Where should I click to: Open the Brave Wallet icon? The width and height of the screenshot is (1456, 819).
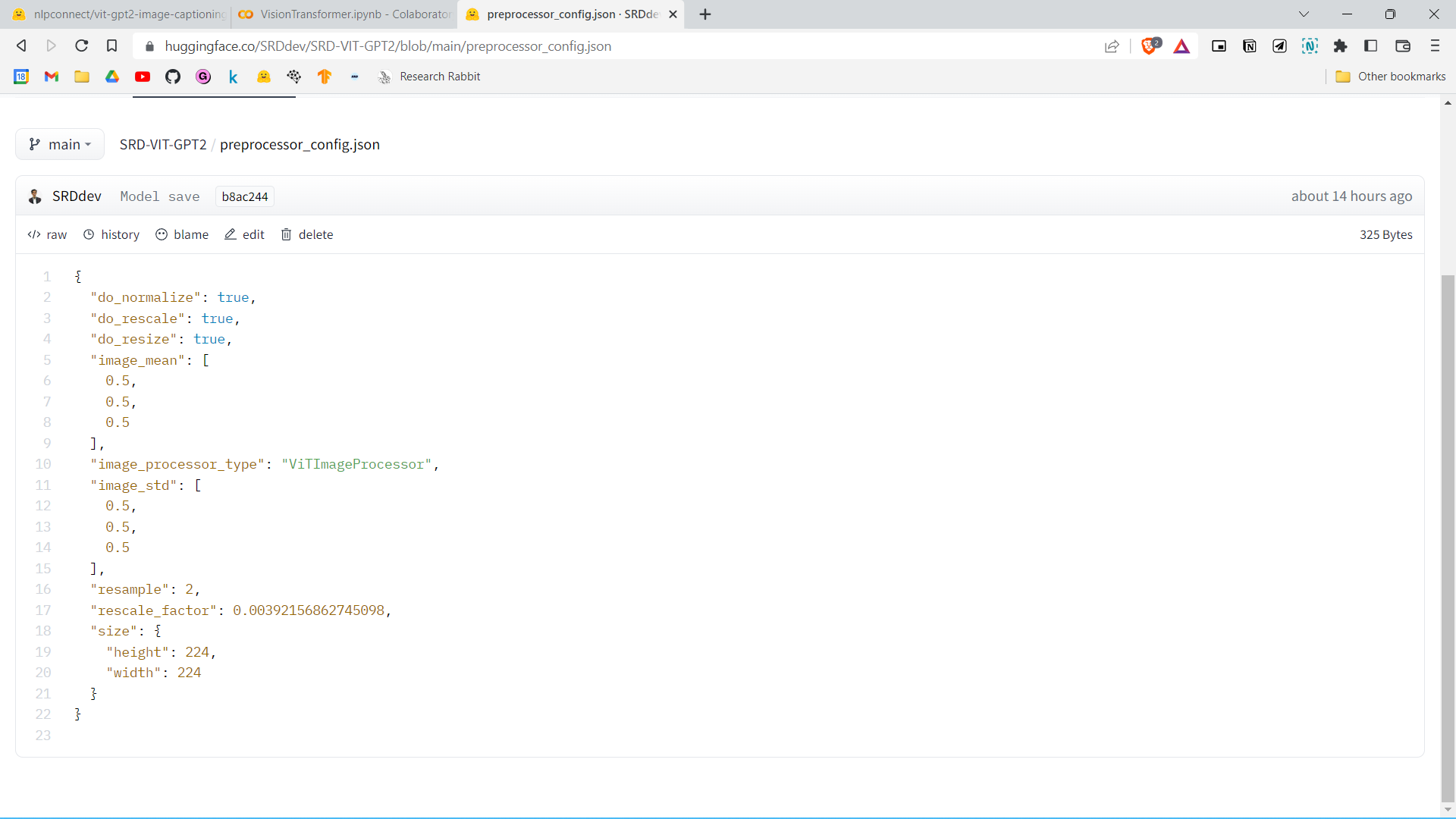[x=1402, y=46]
